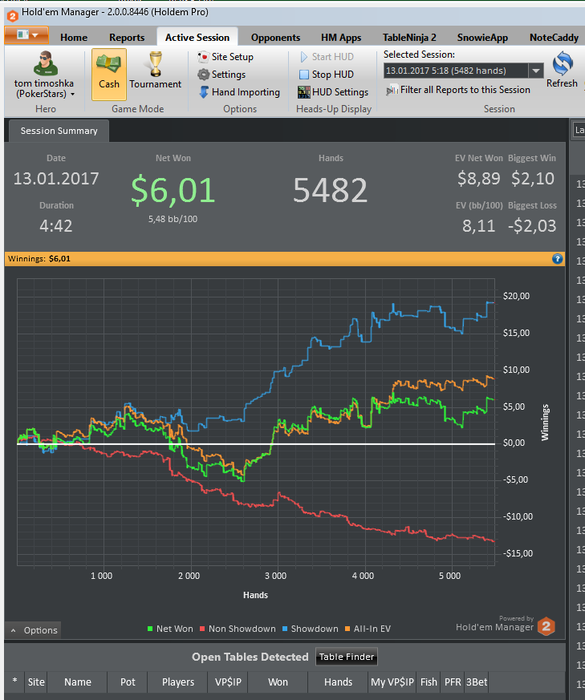The image size is (585, 700).
Task: Open the SnowieApp tab
Action: pos(482,38)
